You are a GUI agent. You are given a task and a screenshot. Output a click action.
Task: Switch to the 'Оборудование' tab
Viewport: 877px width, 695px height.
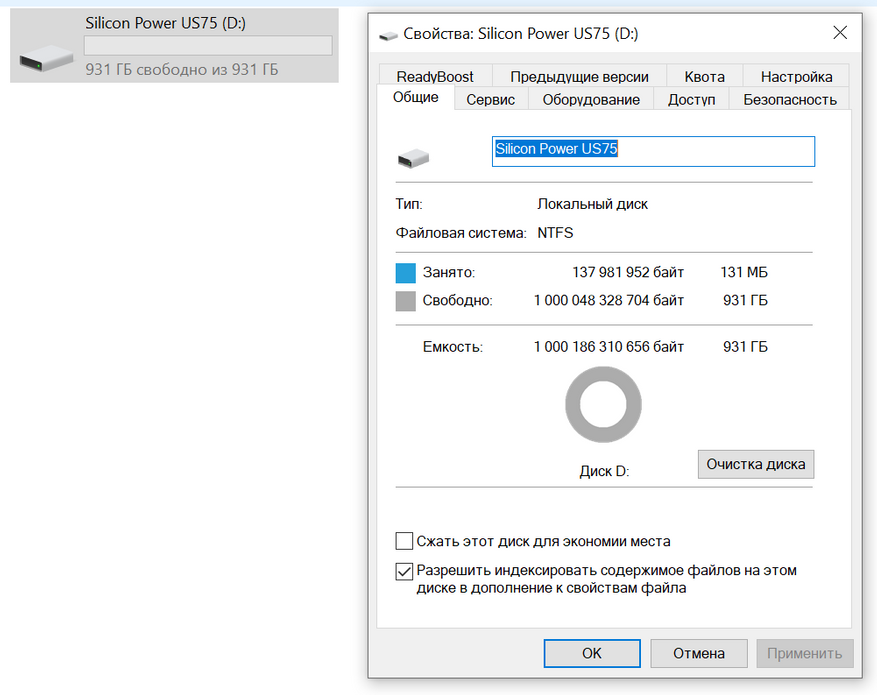[591, 99]
